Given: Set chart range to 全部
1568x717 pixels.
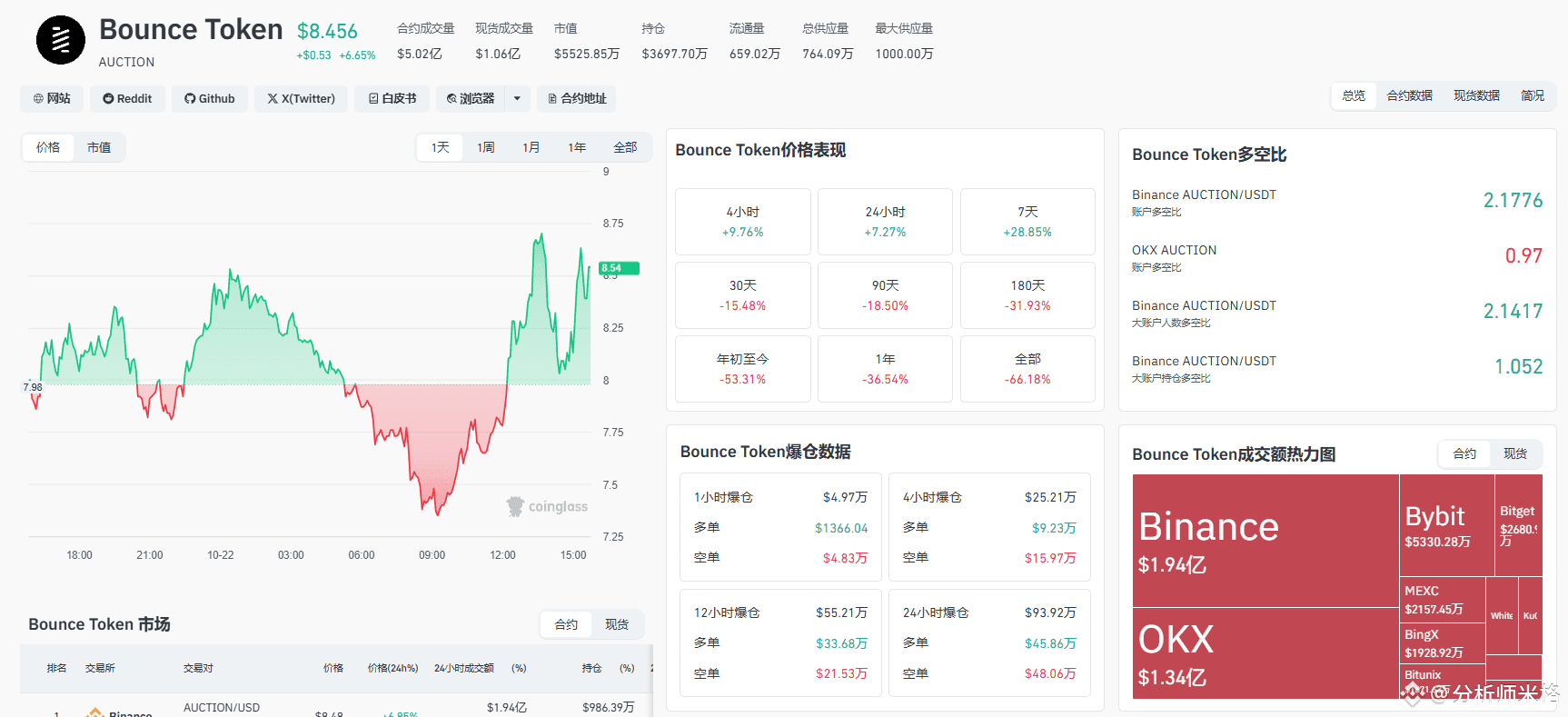Looking at the screenshot, I should (x=625, y=147).
